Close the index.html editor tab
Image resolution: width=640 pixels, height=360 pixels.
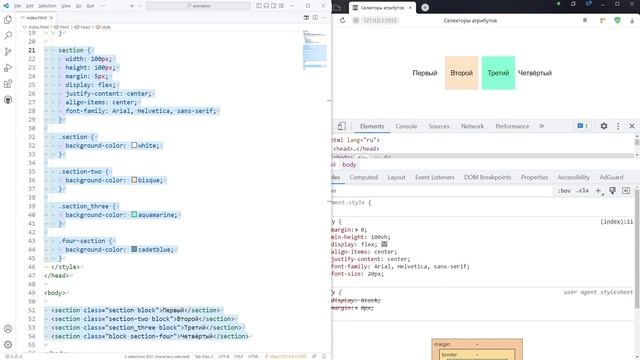51,18
